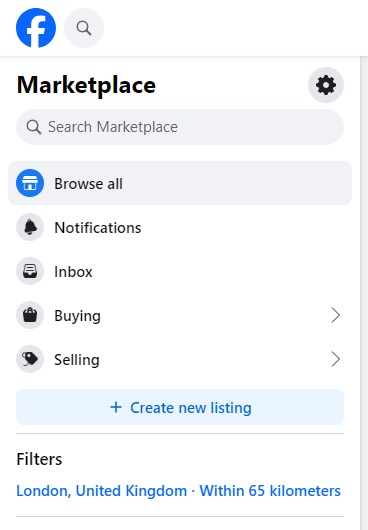
Task: Focus the Search Marketplace field
Action: (180, 127)
